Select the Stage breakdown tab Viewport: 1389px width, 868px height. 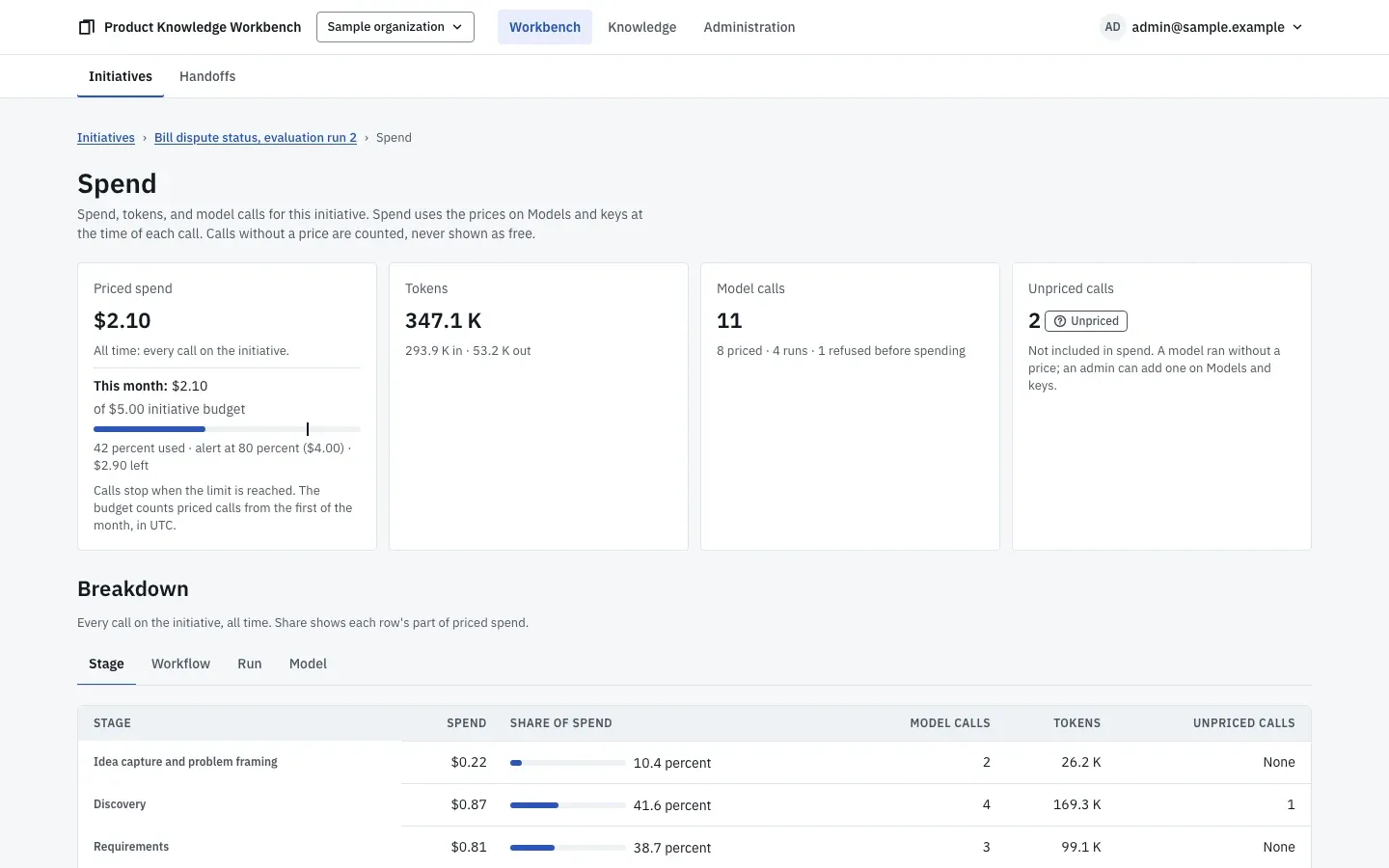tap(106, 664)
